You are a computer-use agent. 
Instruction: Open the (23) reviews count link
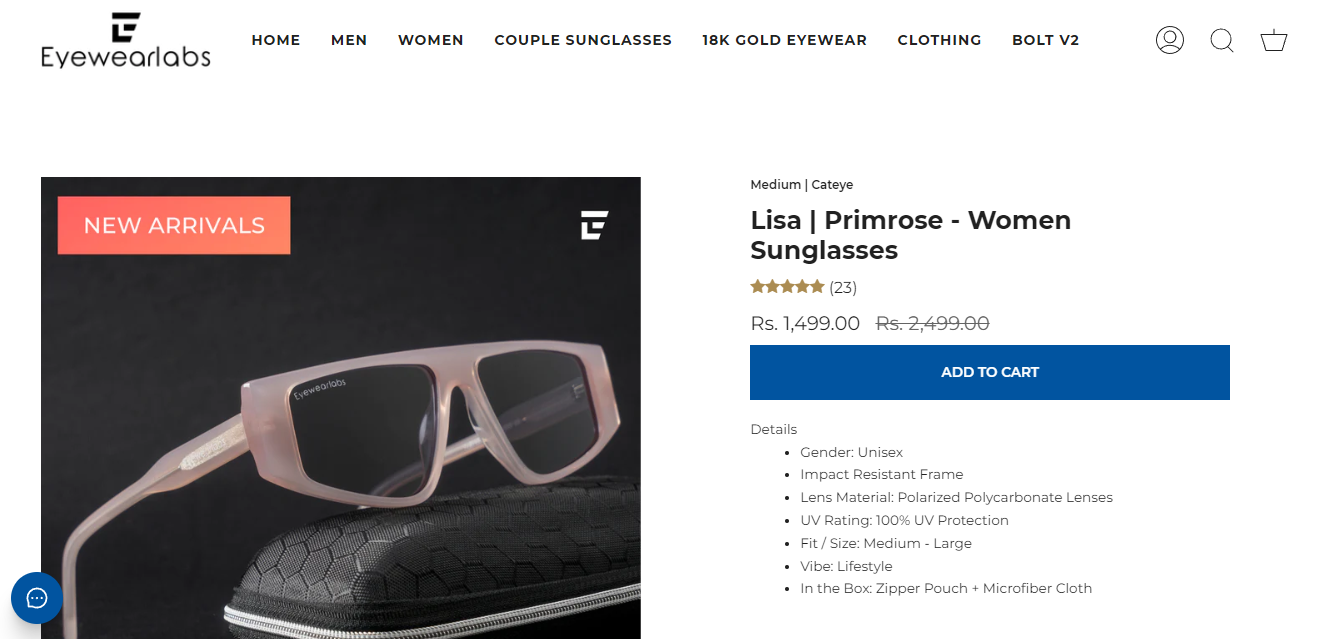click(843, 288)
